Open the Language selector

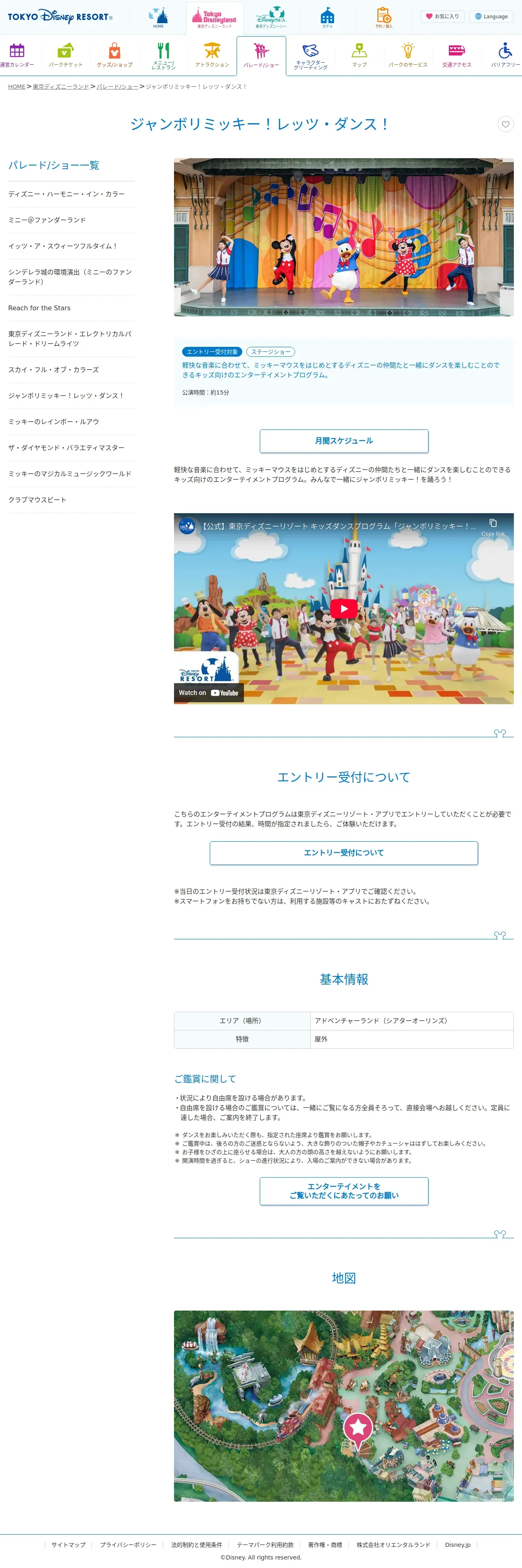tap(491, 16)
